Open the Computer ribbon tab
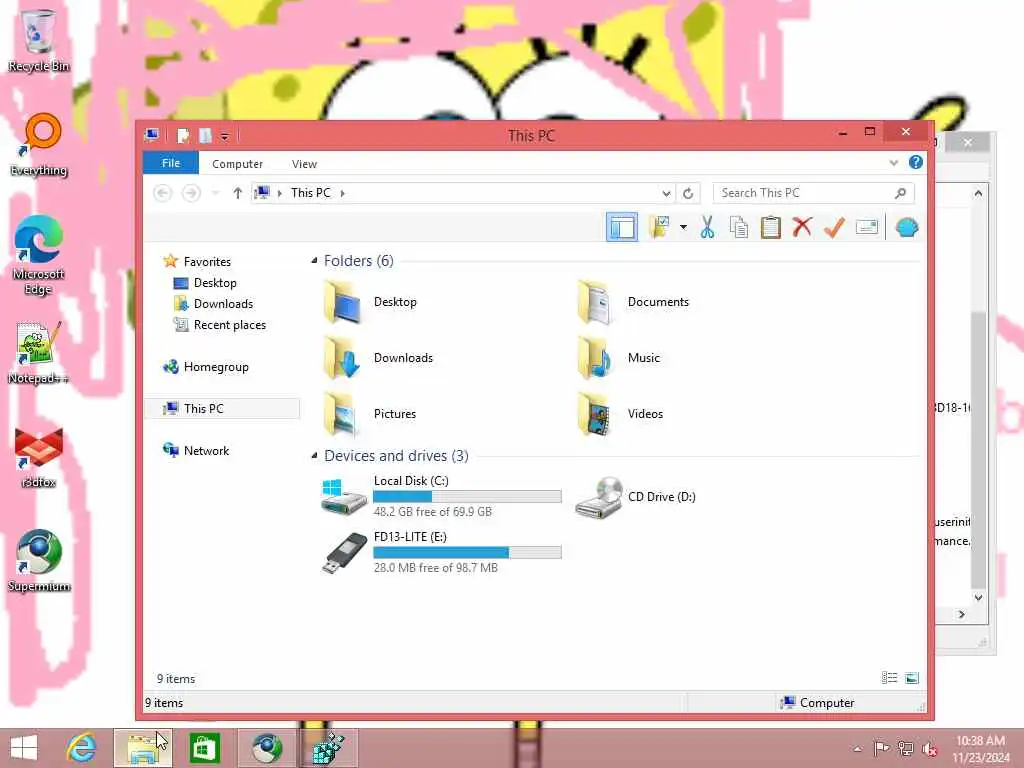Viewport: 1024px width, 768px height. click(x=237, y=164)
